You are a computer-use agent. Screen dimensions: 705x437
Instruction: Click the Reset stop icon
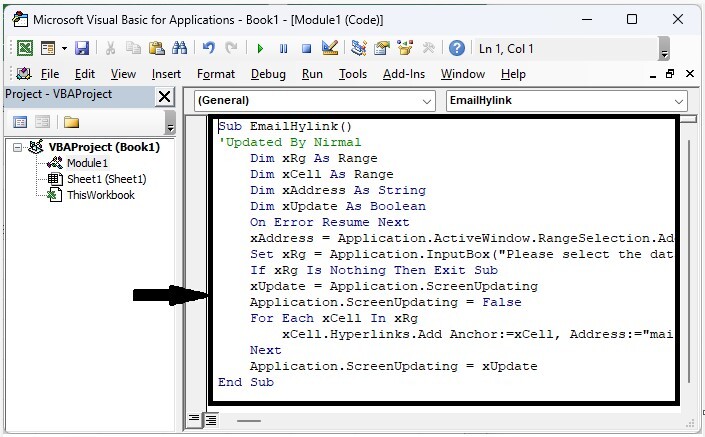coord(307,48)
